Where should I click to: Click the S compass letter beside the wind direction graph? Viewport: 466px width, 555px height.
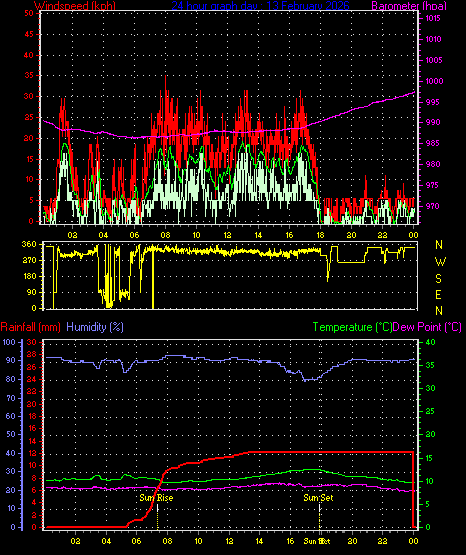tap(439, 279)
